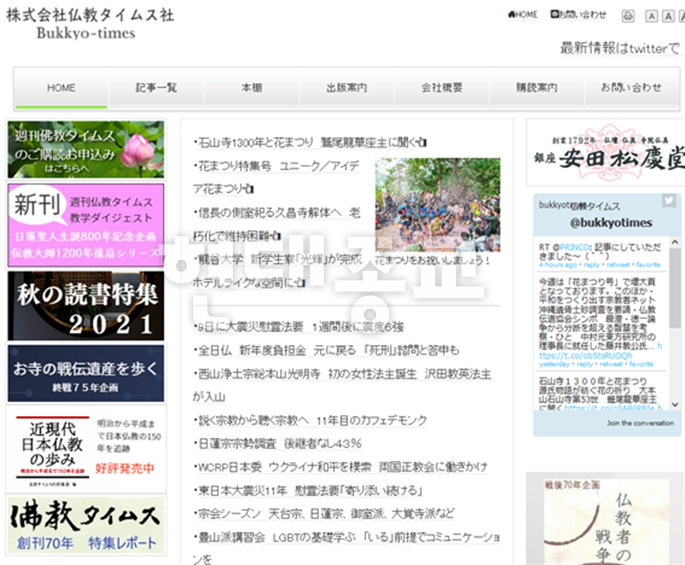This screenshot has width=685, height=565.
Task: Click reply under the 4 hours ago tweet
Action: 591,265
